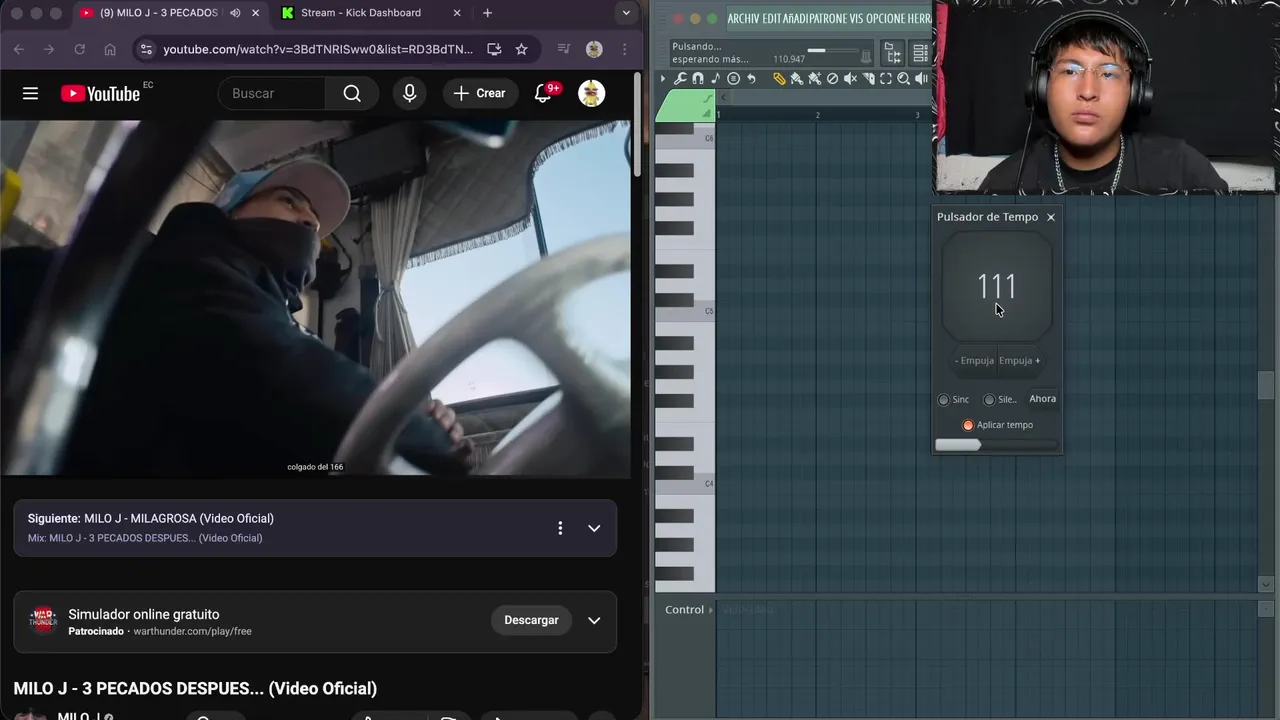Click the piano roll vertical scrollbar handle
The height and width of the screenshot is (720, 1280).
tap(1266, 385)
